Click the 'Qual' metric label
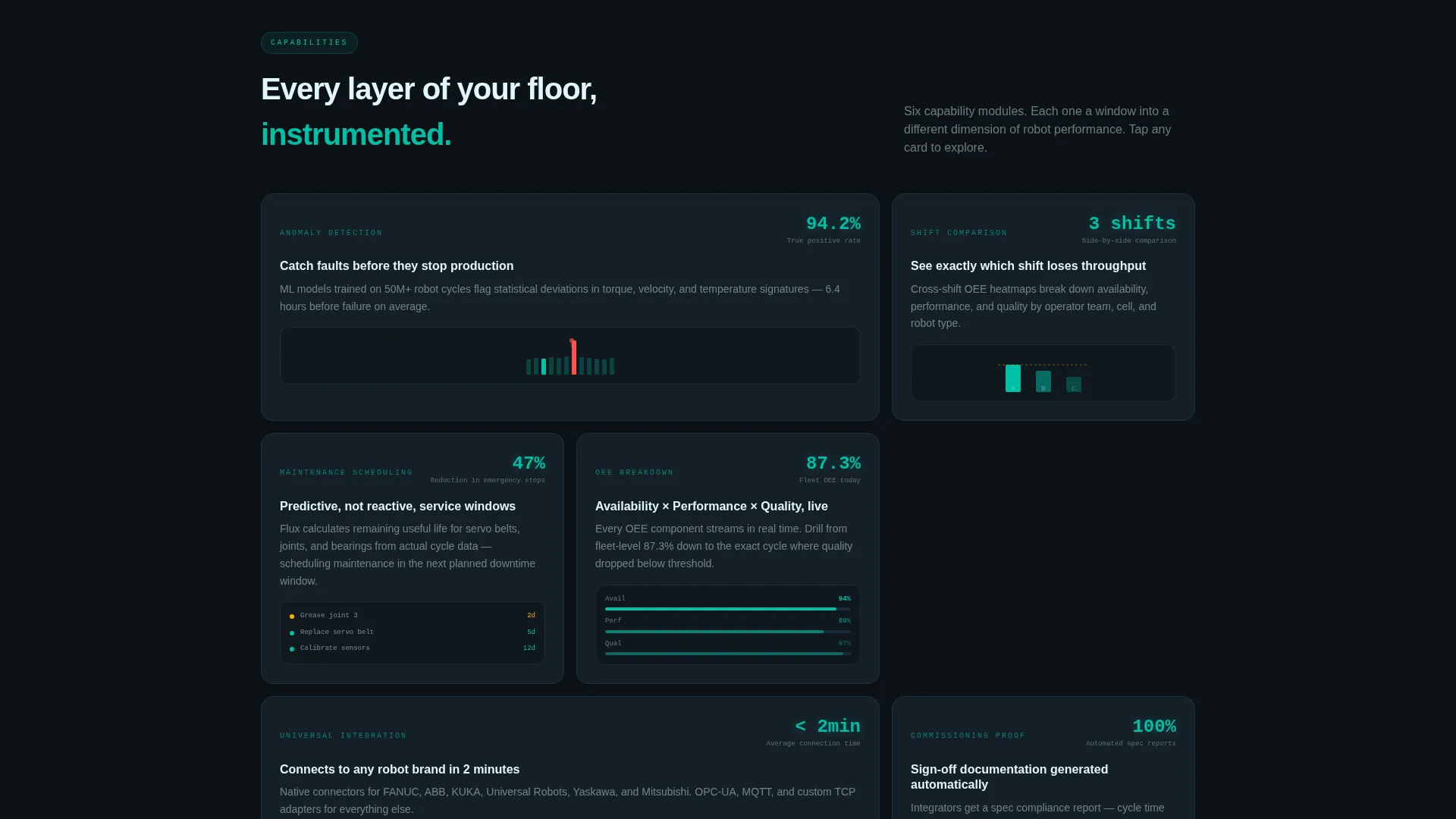 (613, 643)
